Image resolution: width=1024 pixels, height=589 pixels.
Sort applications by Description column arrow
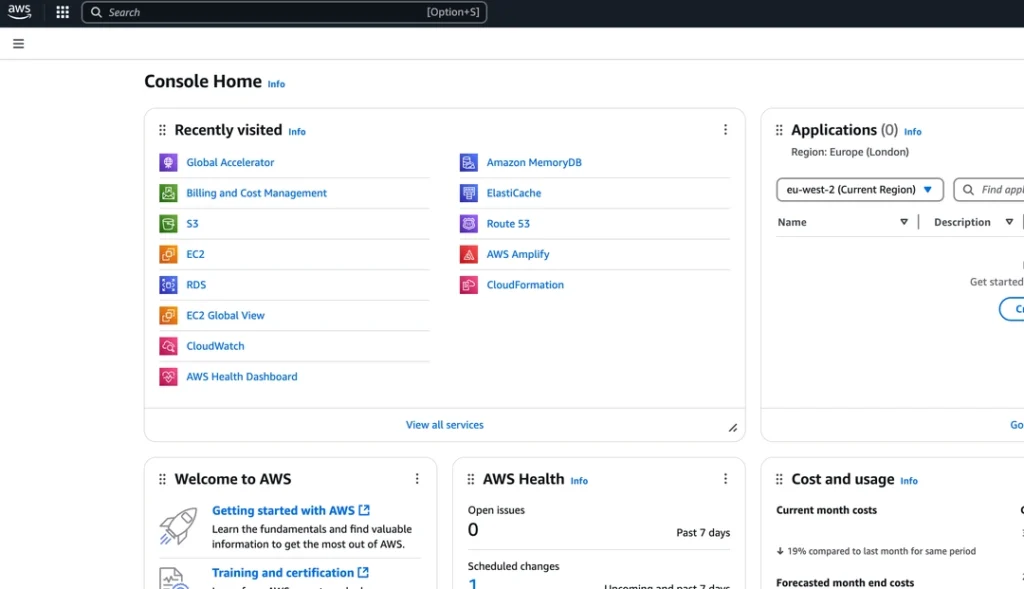point(1009,222)
